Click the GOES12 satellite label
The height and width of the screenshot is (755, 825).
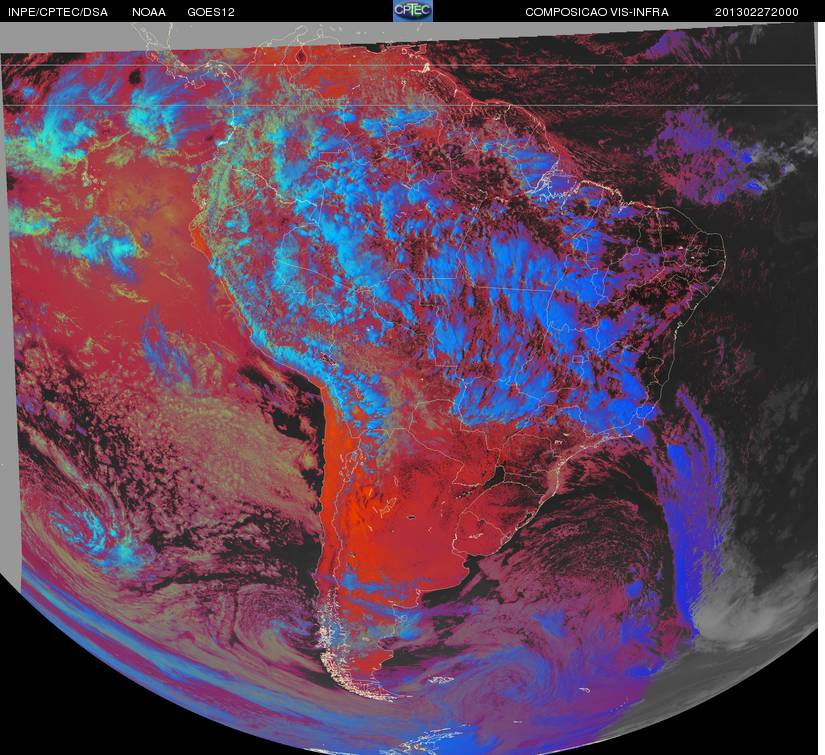pyautogui.click(x=211, y=12)
